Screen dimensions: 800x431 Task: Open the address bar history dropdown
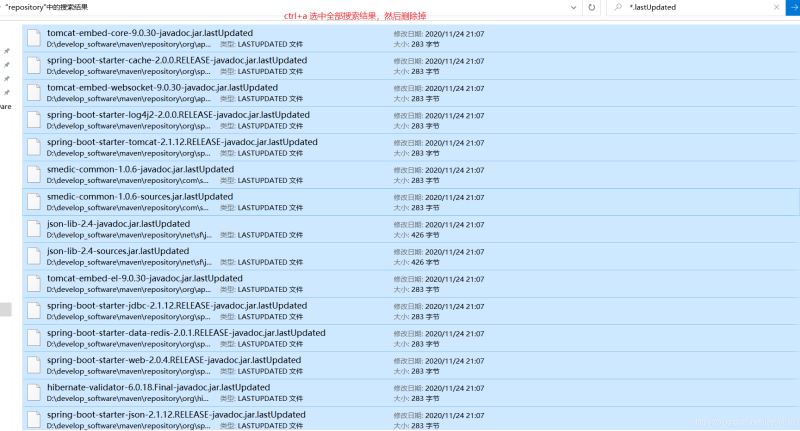[x=573, y=7]
